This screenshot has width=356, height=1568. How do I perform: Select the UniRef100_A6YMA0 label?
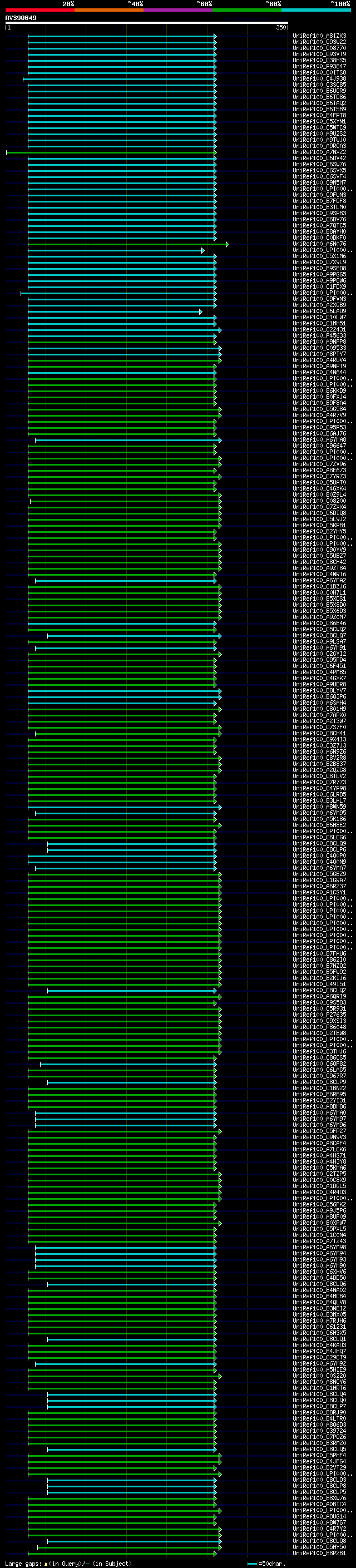pyautogui.click(x=319, y=1112)
